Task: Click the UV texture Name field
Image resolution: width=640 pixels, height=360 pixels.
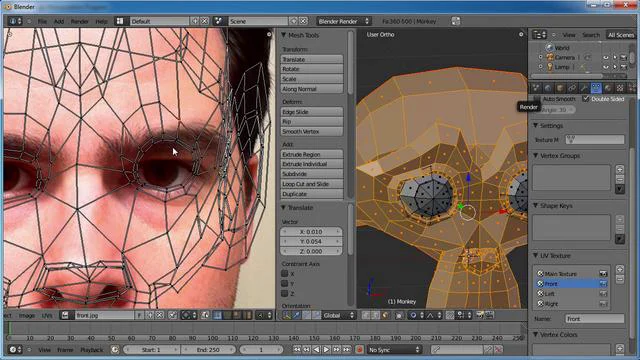Action: (x=595, y=319)
